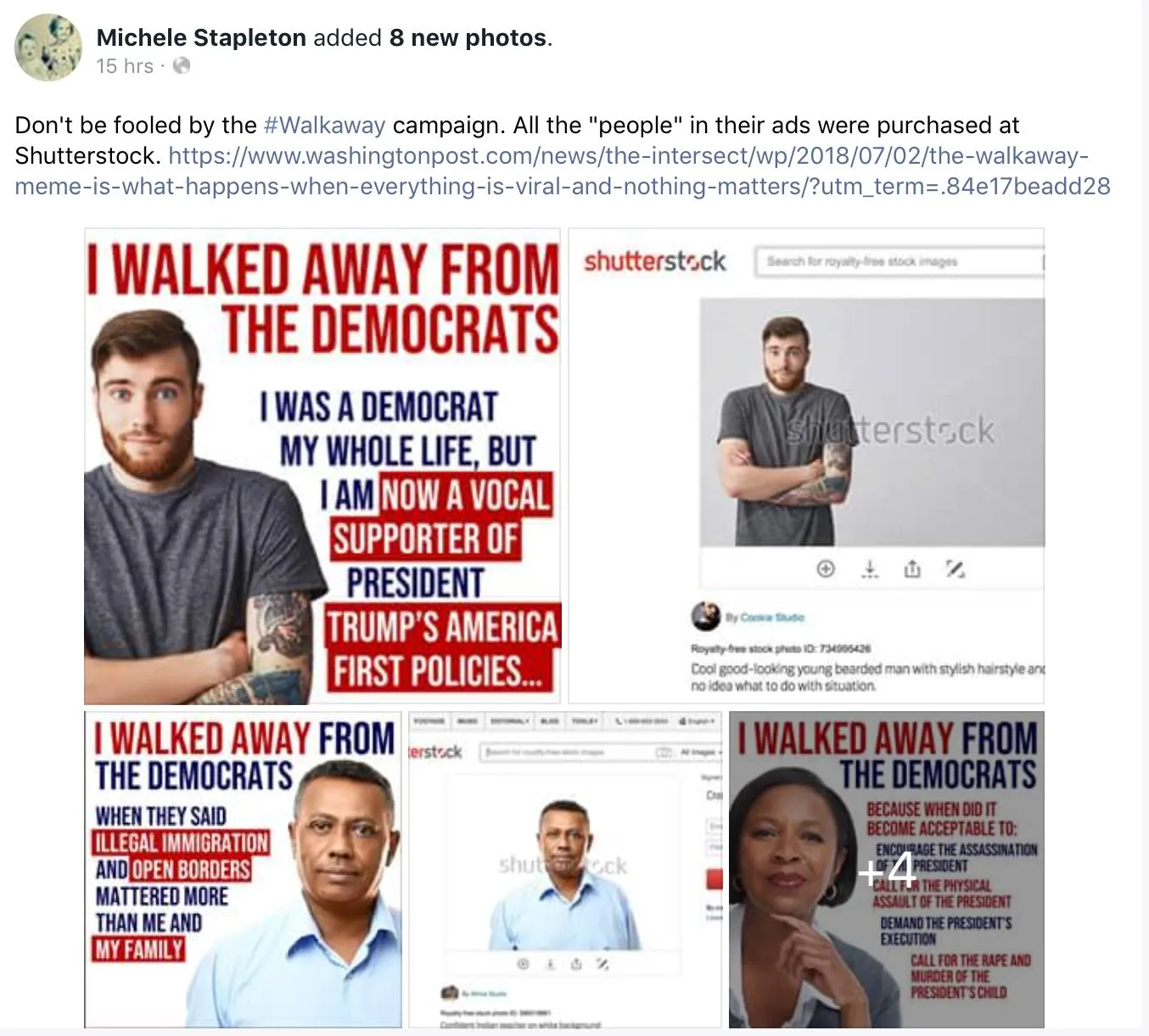This screenshot has height=1036, width=1149.
Task: Open the illegal immigration meme photo
Action: click(243, 870)
